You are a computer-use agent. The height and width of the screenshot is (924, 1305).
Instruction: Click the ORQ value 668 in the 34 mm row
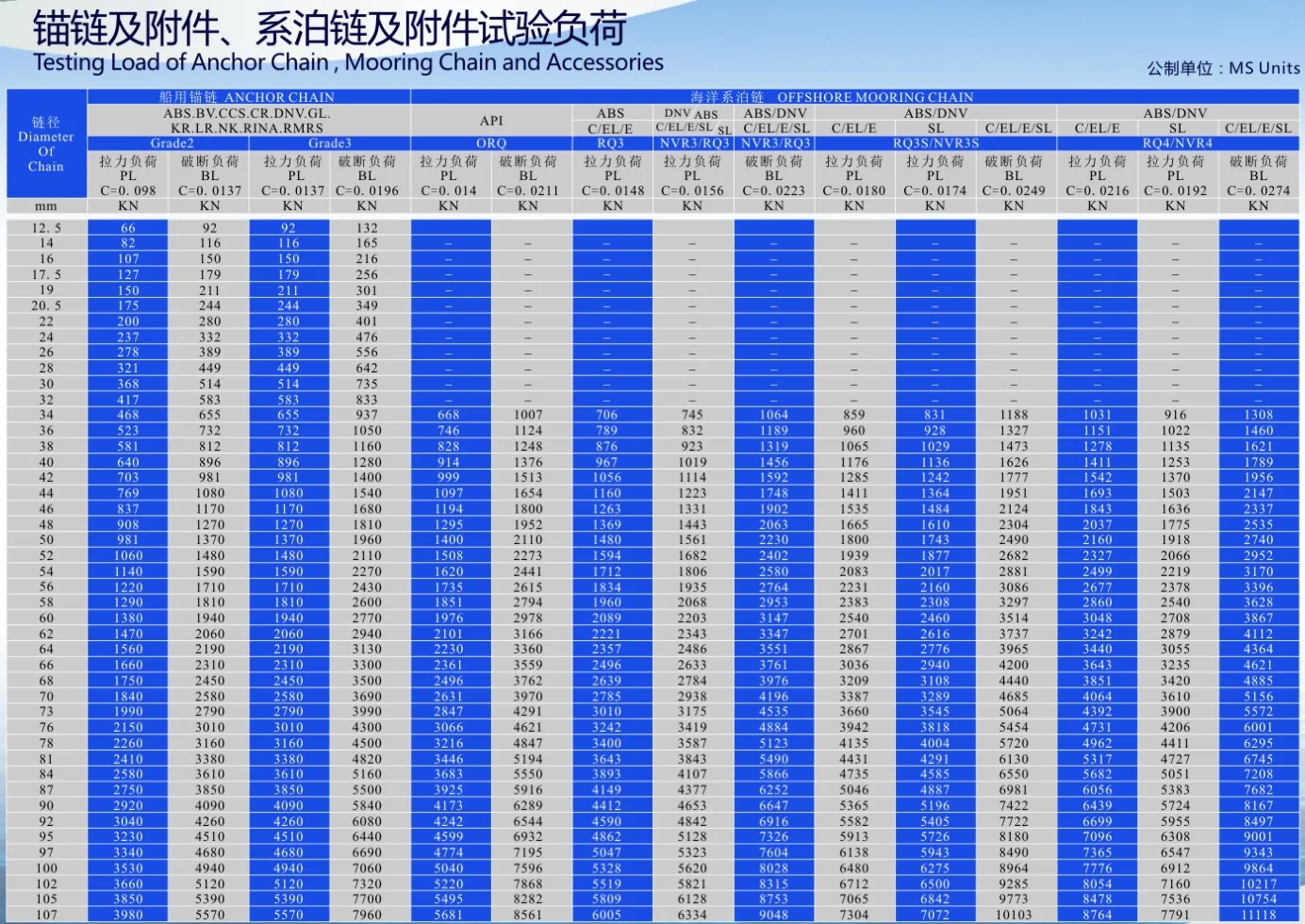pos(449,415)
